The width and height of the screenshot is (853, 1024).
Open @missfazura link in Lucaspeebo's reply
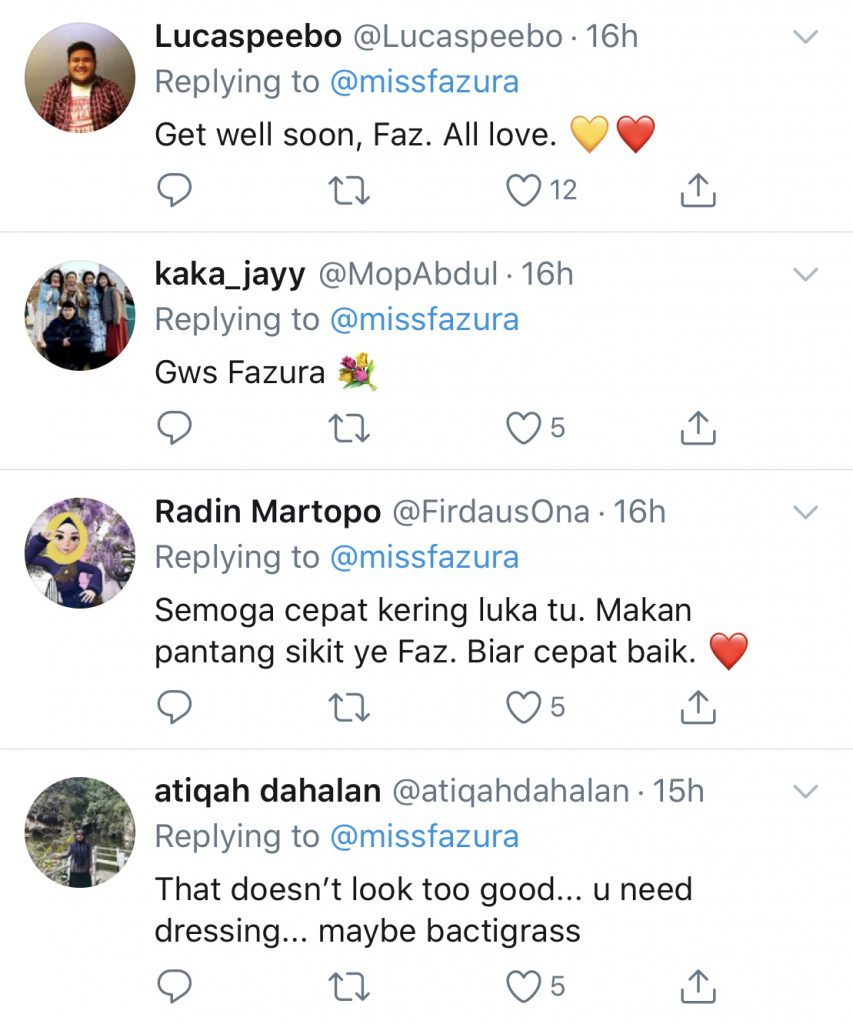(x=424, y=82)
